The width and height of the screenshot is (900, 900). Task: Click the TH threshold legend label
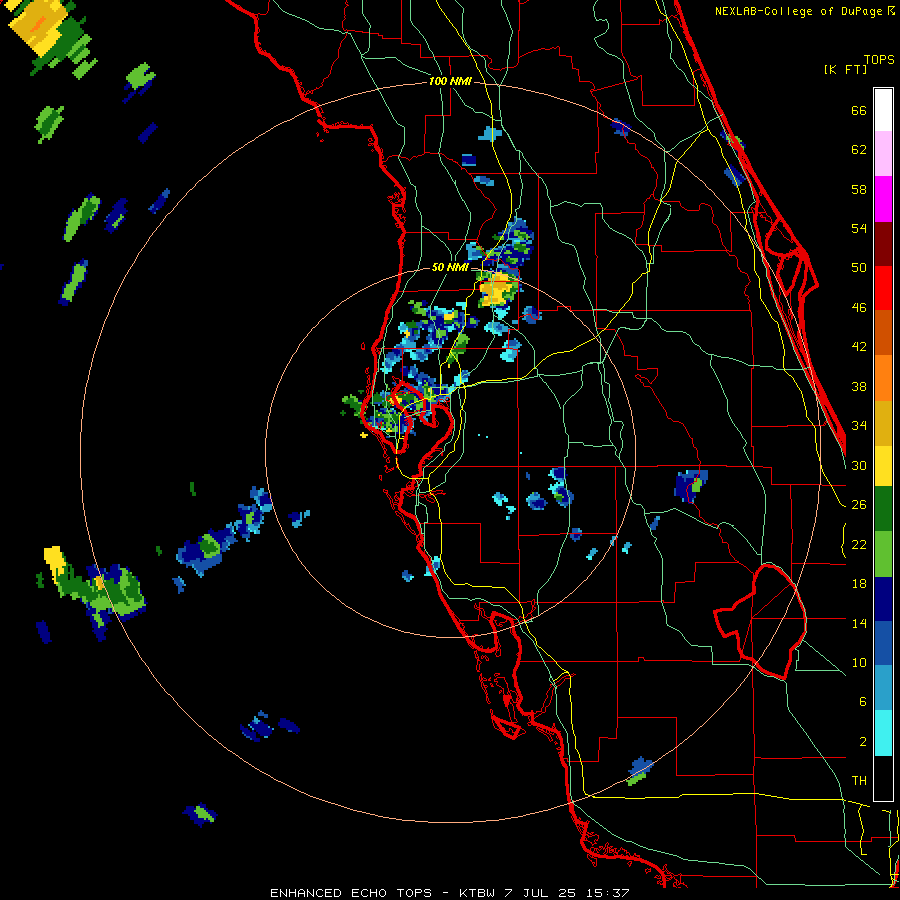point(859,781)
